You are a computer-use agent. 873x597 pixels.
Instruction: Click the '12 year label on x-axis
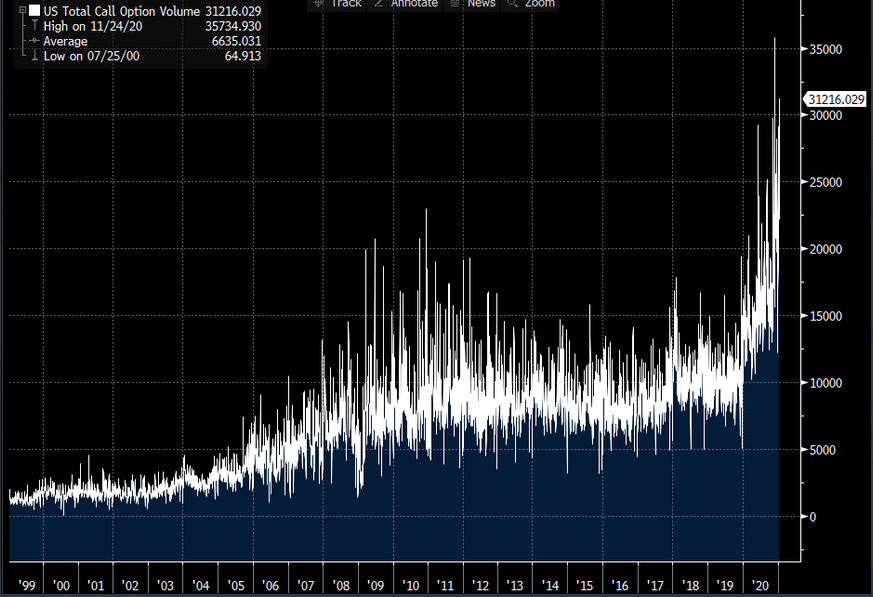click(x=480, y=586)
